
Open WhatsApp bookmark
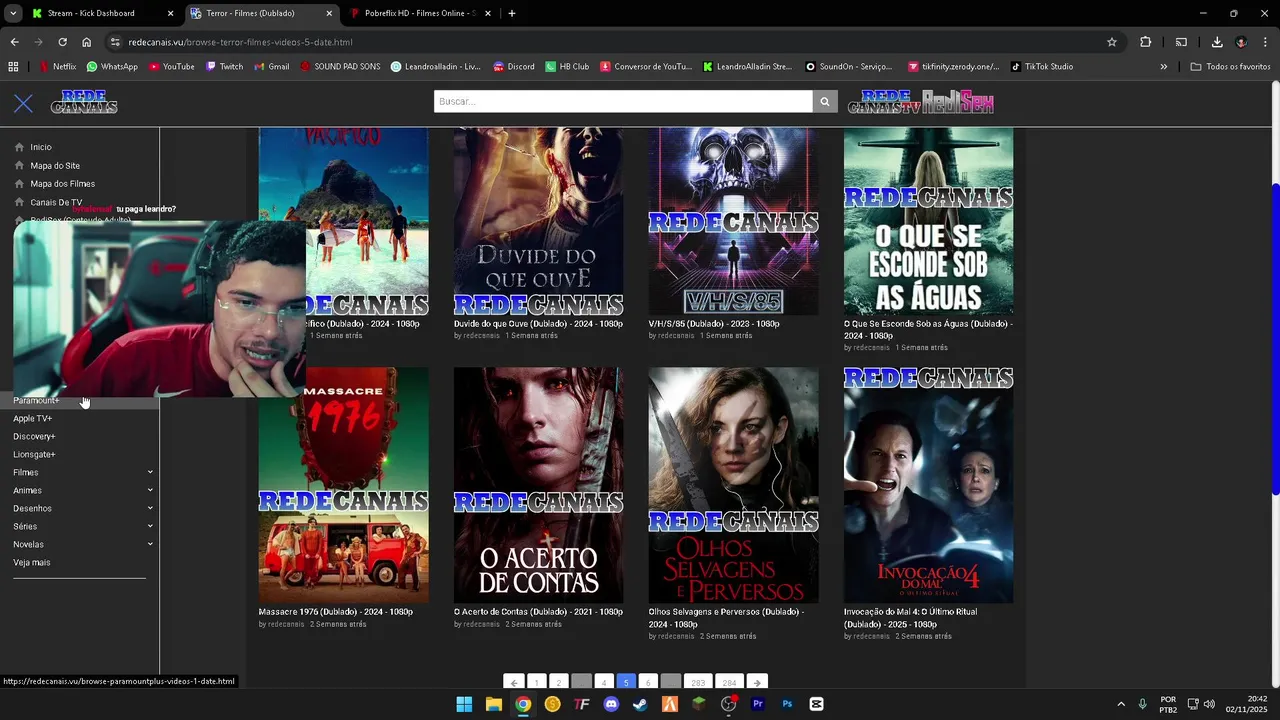click(x=112, y=67)
